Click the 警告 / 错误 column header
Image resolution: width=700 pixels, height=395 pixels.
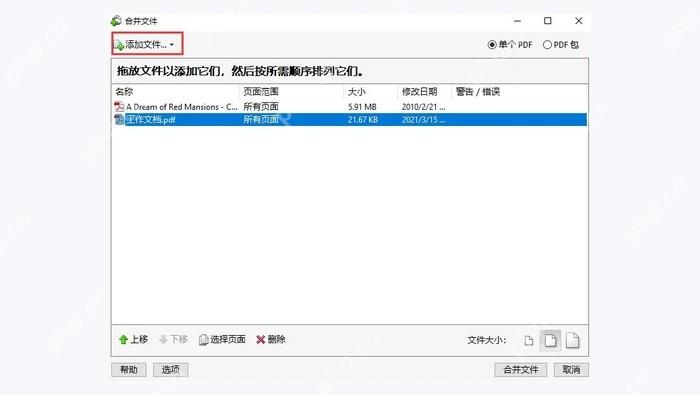pos(478,91)
